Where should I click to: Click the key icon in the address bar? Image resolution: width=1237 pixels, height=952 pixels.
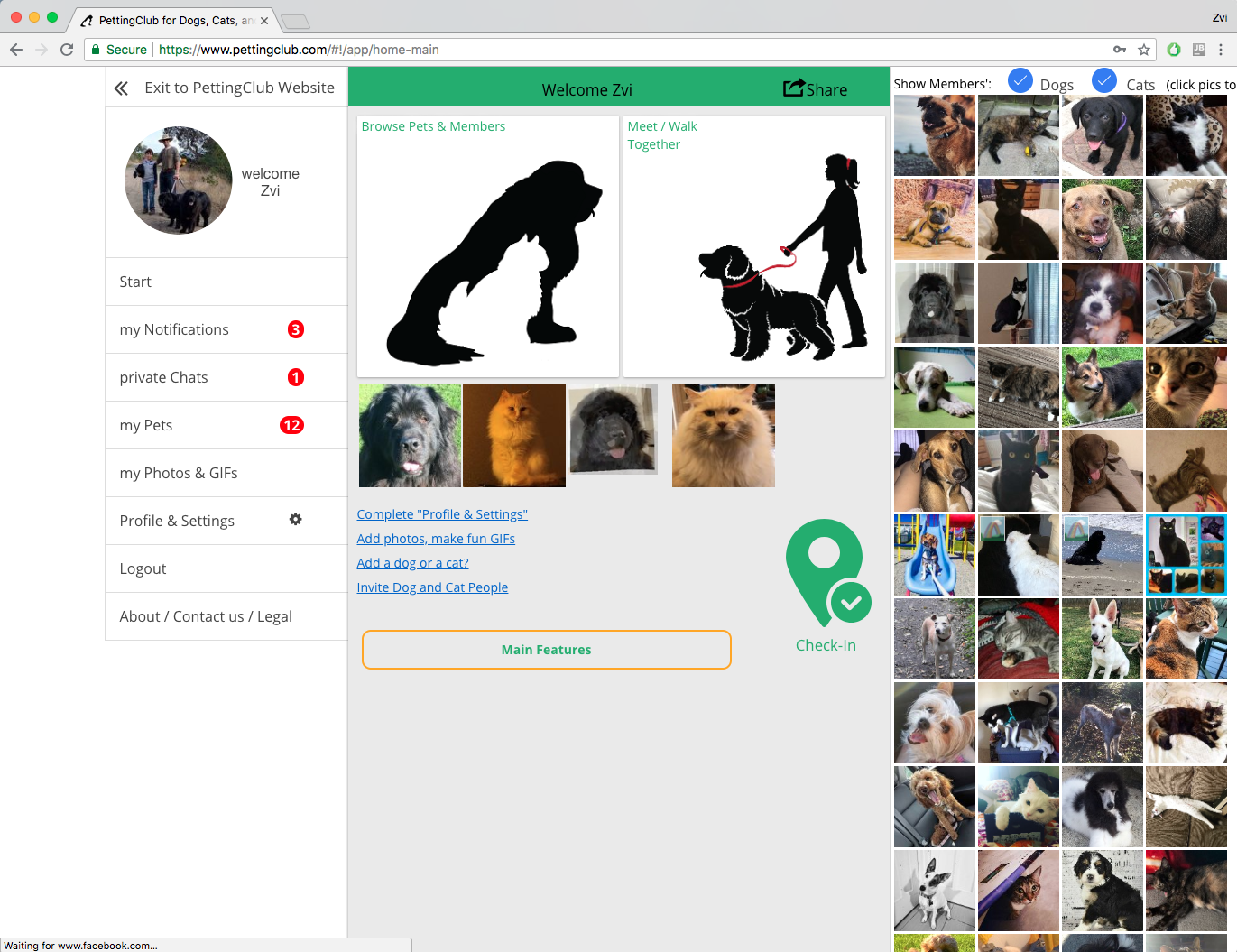[x=1119, y=50]
